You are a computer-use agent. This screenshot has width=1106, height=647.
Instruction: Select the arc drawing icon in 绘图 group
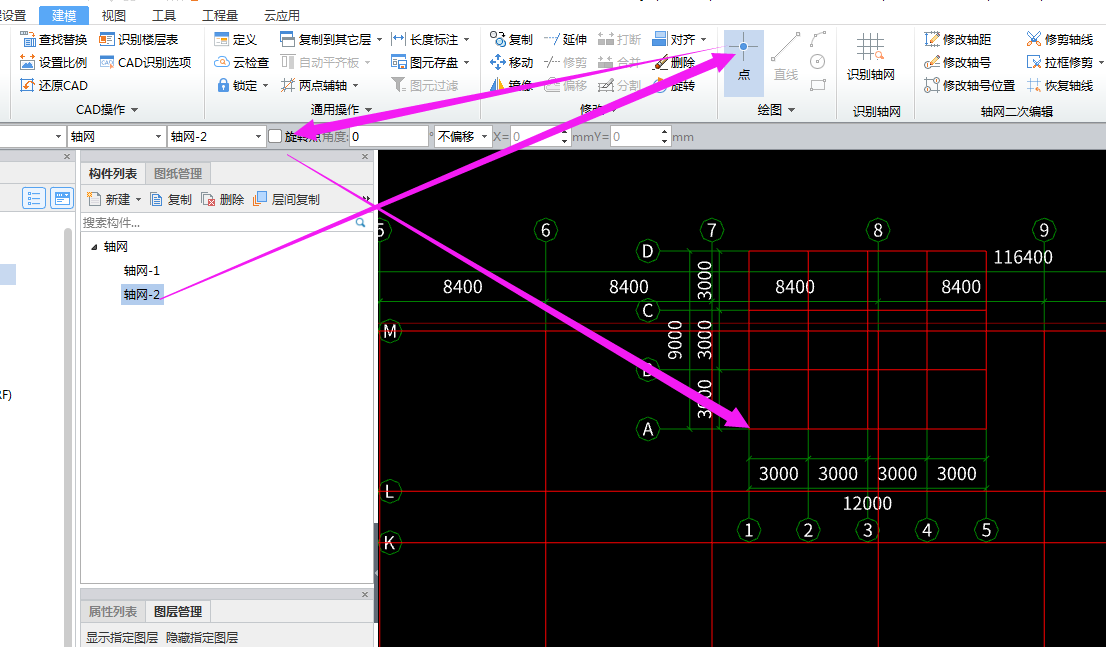point(818,39)
